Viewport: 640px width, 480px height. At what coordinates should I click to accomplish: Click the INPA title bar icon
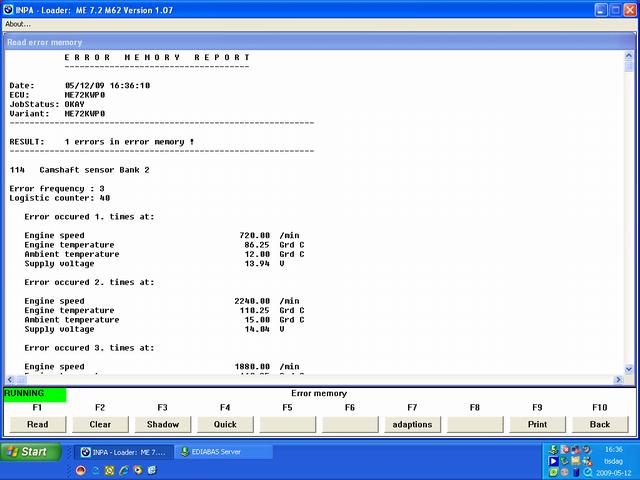coord(9,8)
